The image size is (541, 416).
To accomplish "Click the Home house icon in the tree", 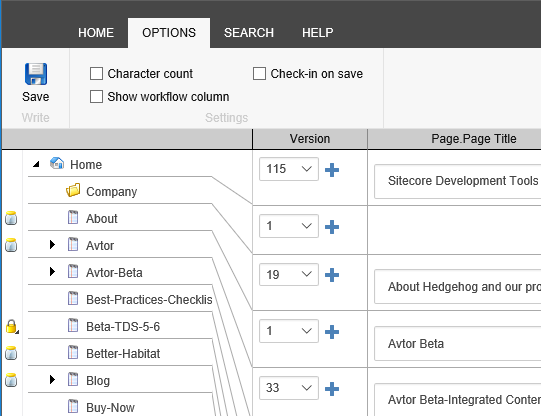I will [57, 163].
